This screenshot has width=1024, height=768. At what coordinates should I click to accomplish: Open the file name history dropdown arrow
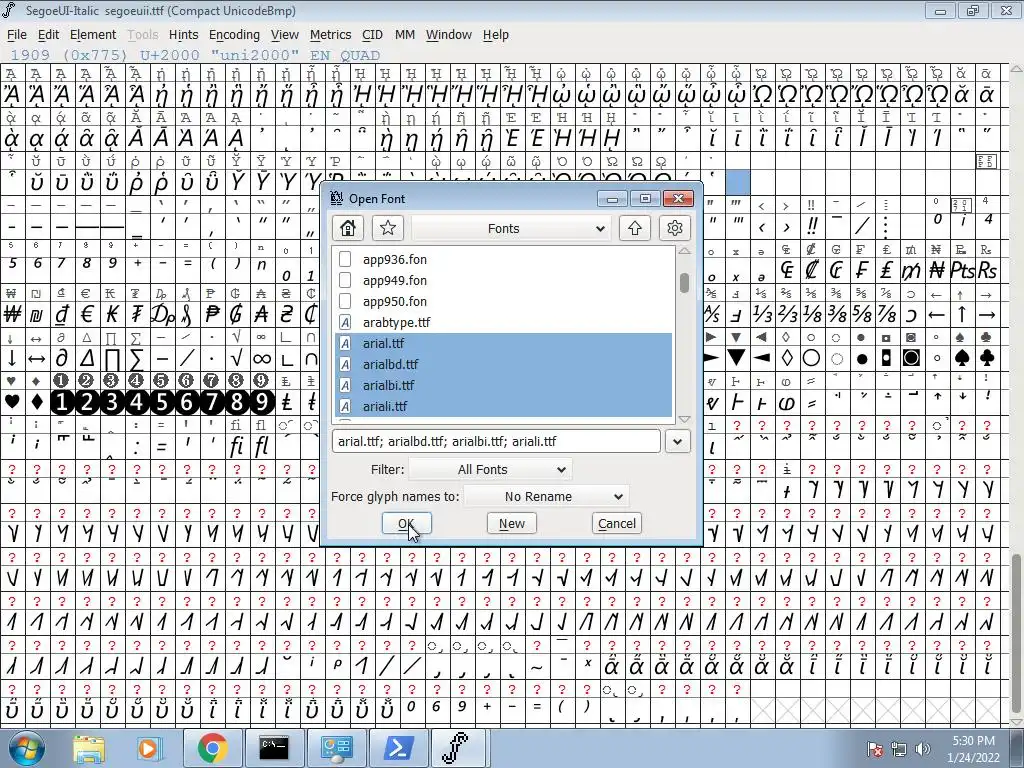[x=677, y=441]
